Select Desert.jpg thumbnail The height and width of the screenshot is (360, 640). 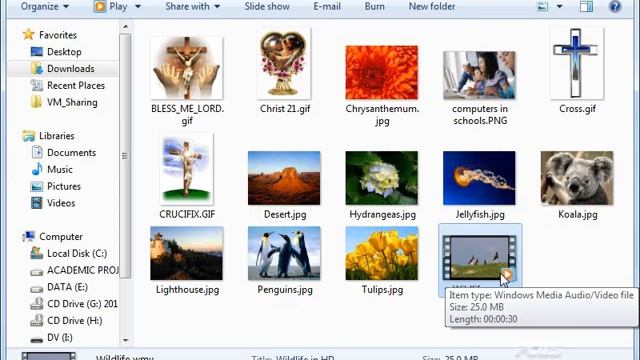point(284,178)
